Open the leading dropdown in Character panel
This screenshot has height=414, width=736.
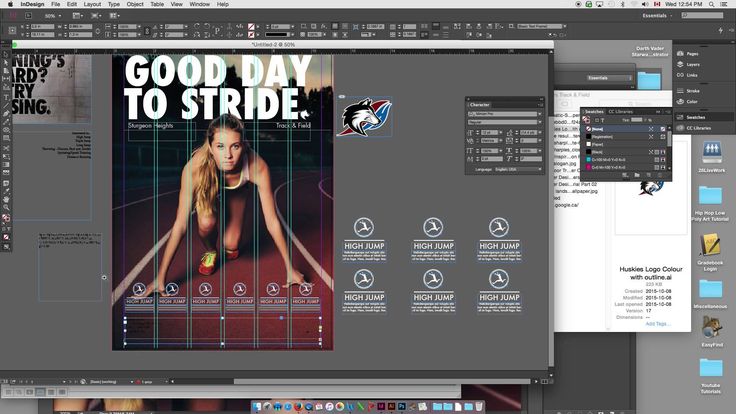tap(540, 133)
